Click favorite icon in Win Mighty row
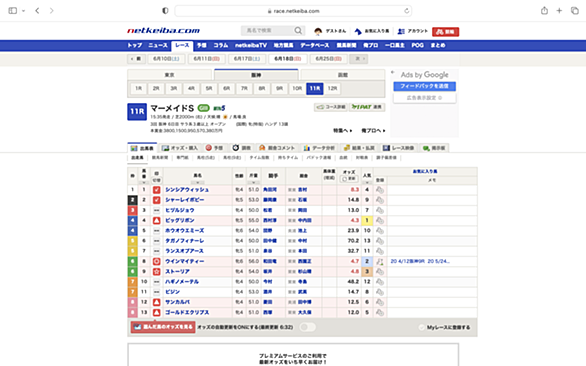 click(x=380, y=261)
